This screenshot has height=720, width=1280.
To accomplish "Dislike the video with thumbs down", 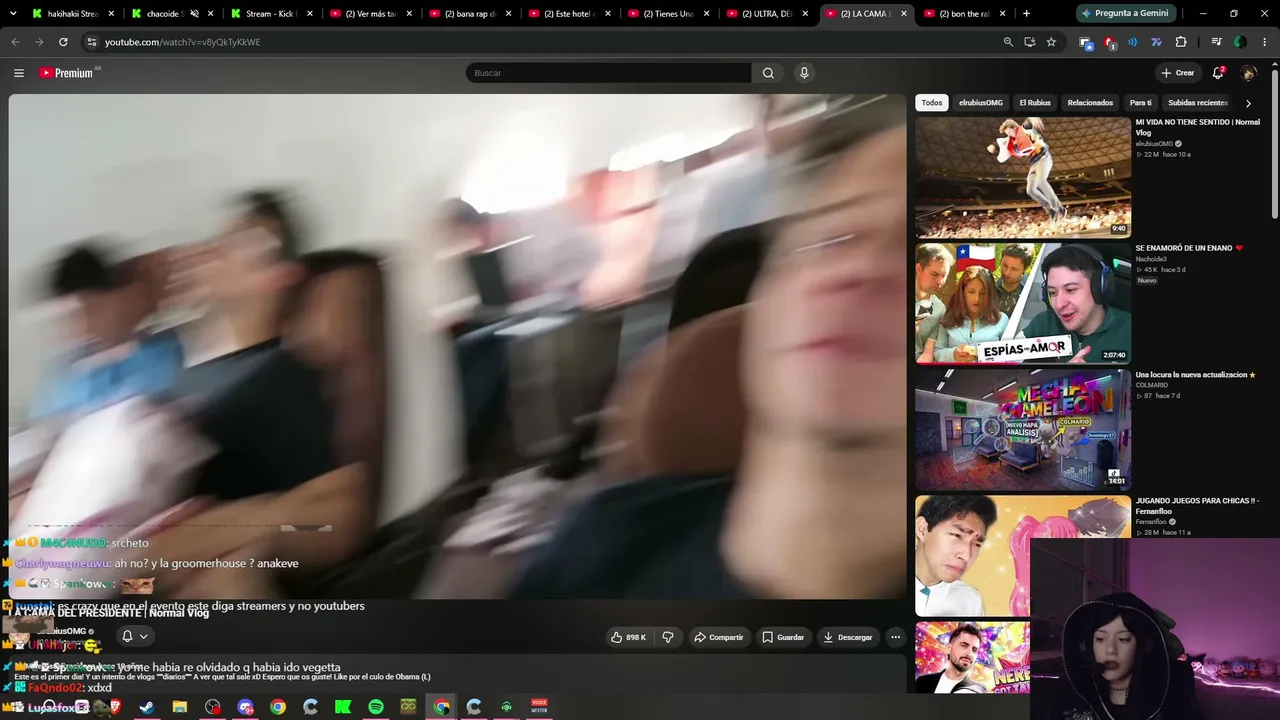I will 668,637.
